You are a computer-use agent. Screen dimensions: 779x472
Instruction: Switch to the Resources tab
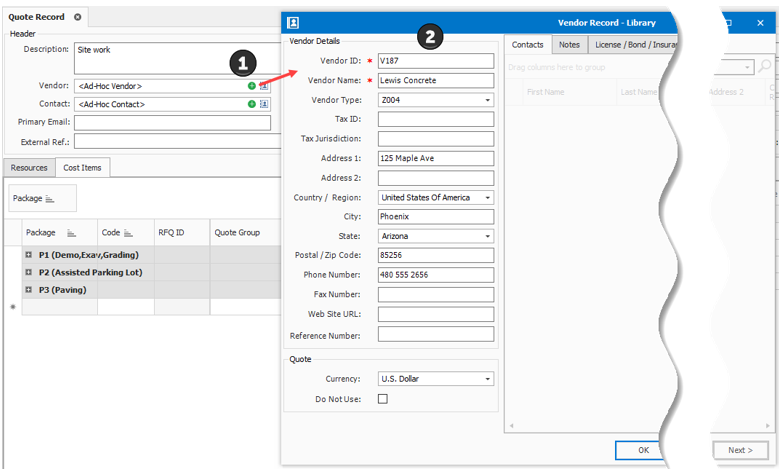point(29,168)
